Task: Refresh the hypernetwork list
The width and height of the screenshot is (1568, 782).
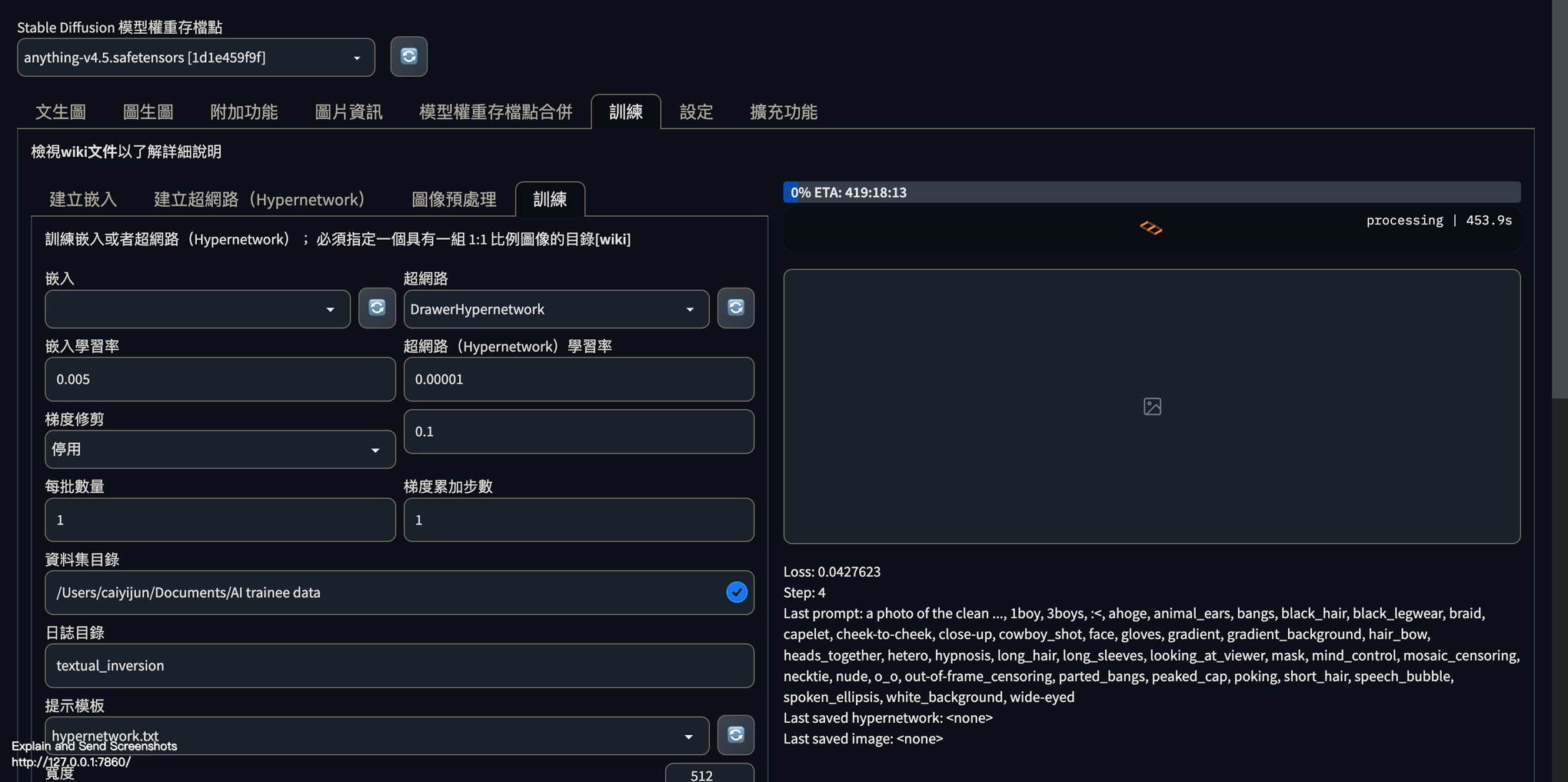Action: [735, 308]
